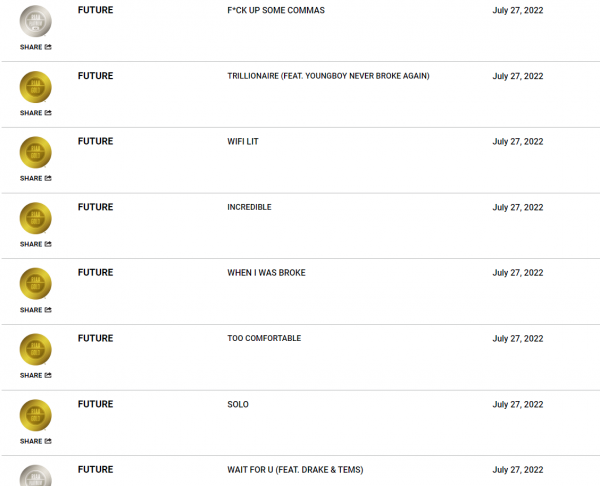Share the SOLO gold certification
This screenshot has width=600, height=486.
[36, 441]
